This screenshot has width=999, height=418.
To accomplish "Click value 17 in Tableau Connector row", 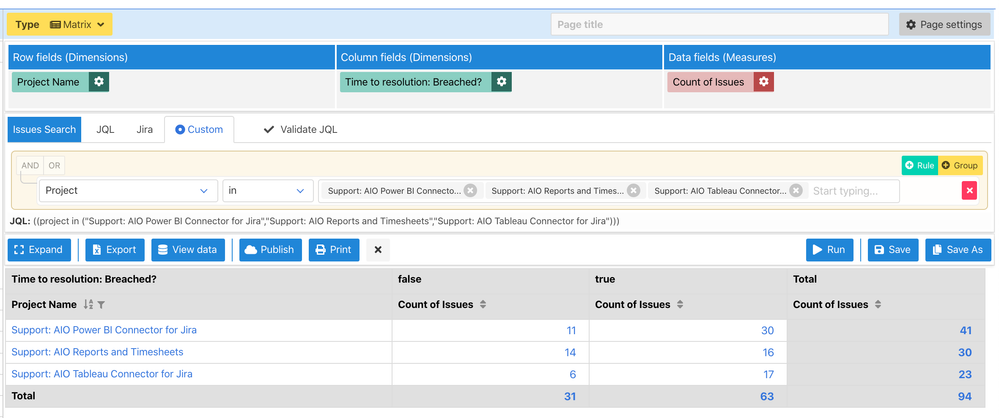I will tap(768, 375).
